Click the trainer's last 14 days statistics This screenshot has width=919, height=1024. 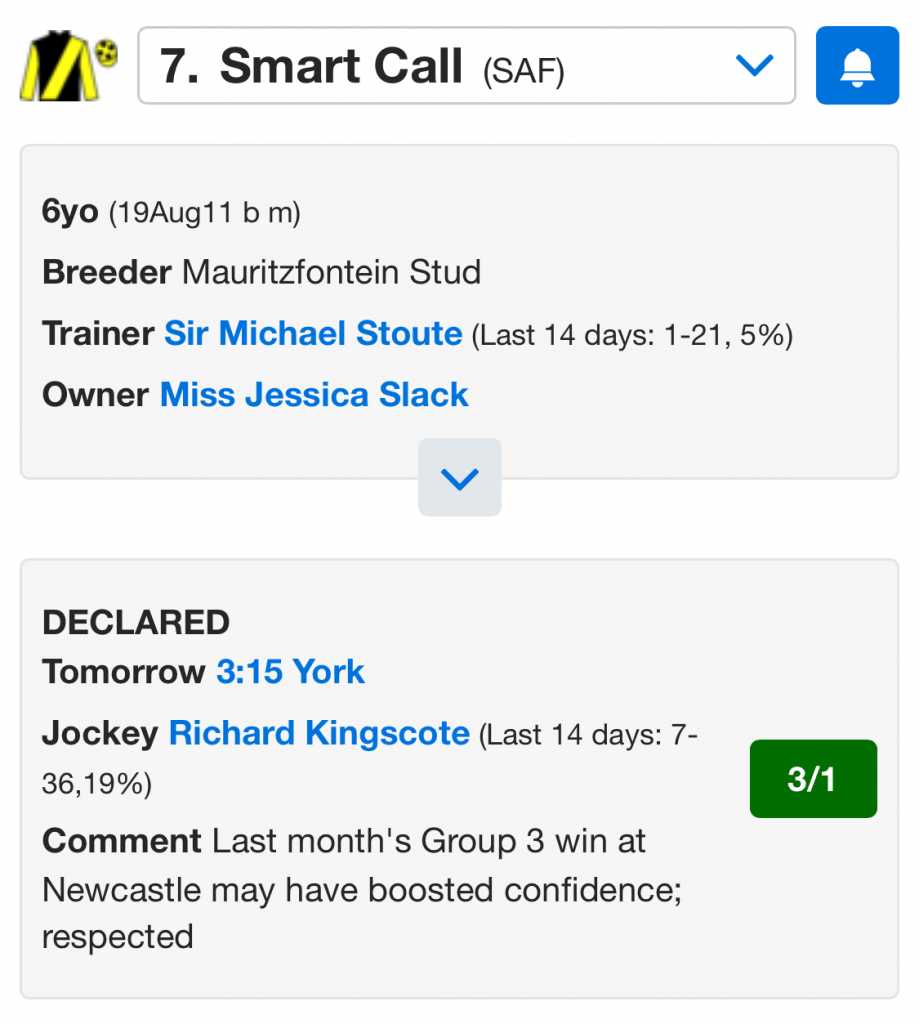click(632, 335)
